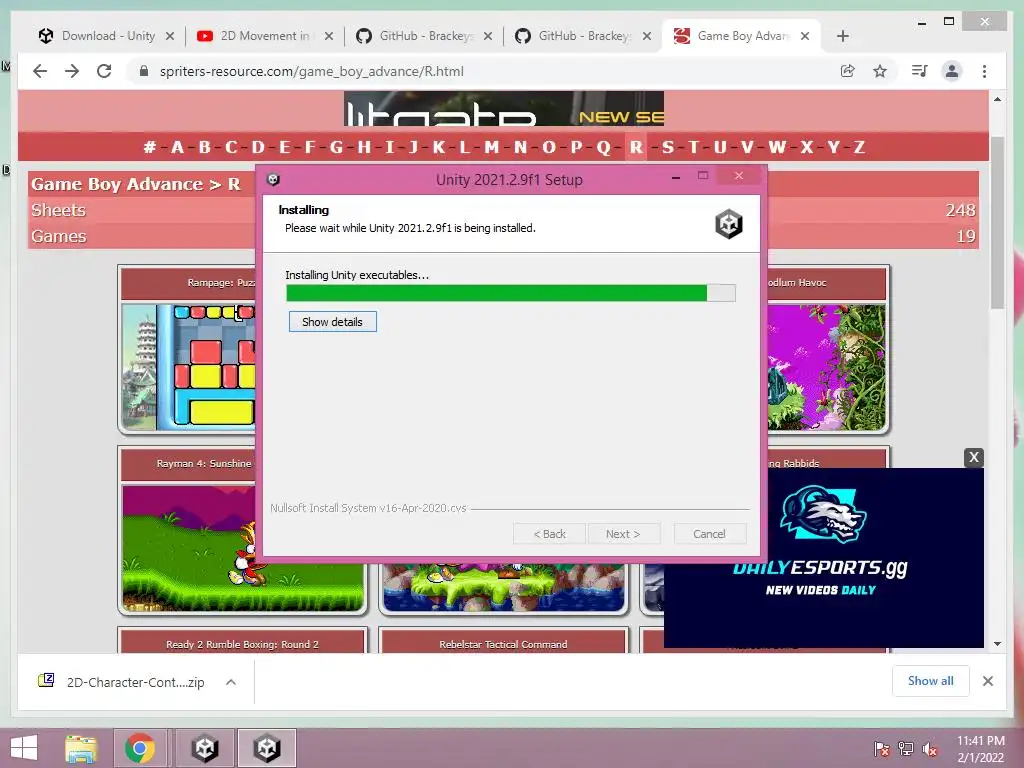The height and width of the screenshot is (768, 1024).
Task: Share this page from the address bar
Action: (x=848, y=71)
